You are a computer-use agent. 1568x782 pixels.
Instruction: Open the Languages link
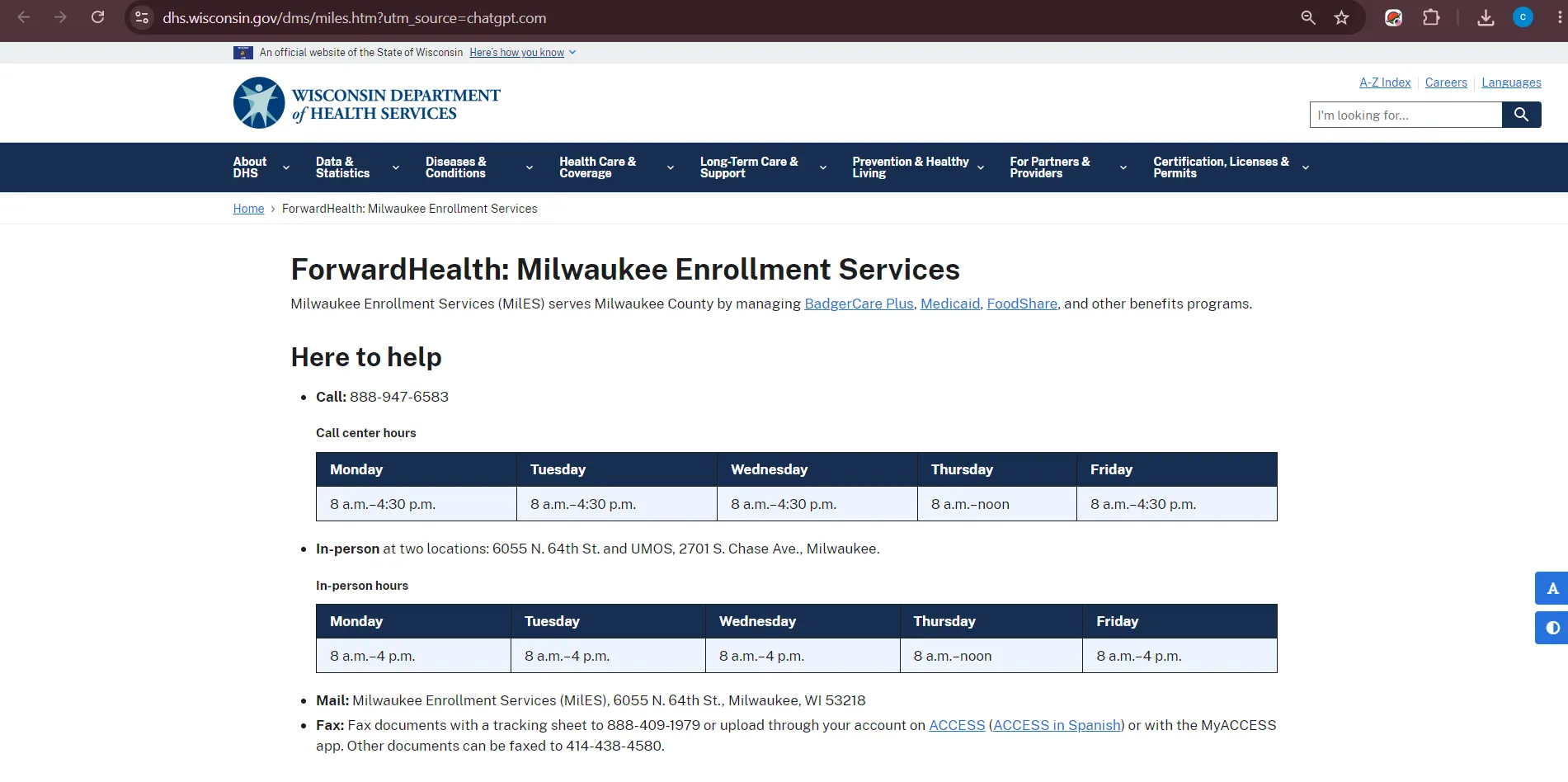tap(1511, 82)
